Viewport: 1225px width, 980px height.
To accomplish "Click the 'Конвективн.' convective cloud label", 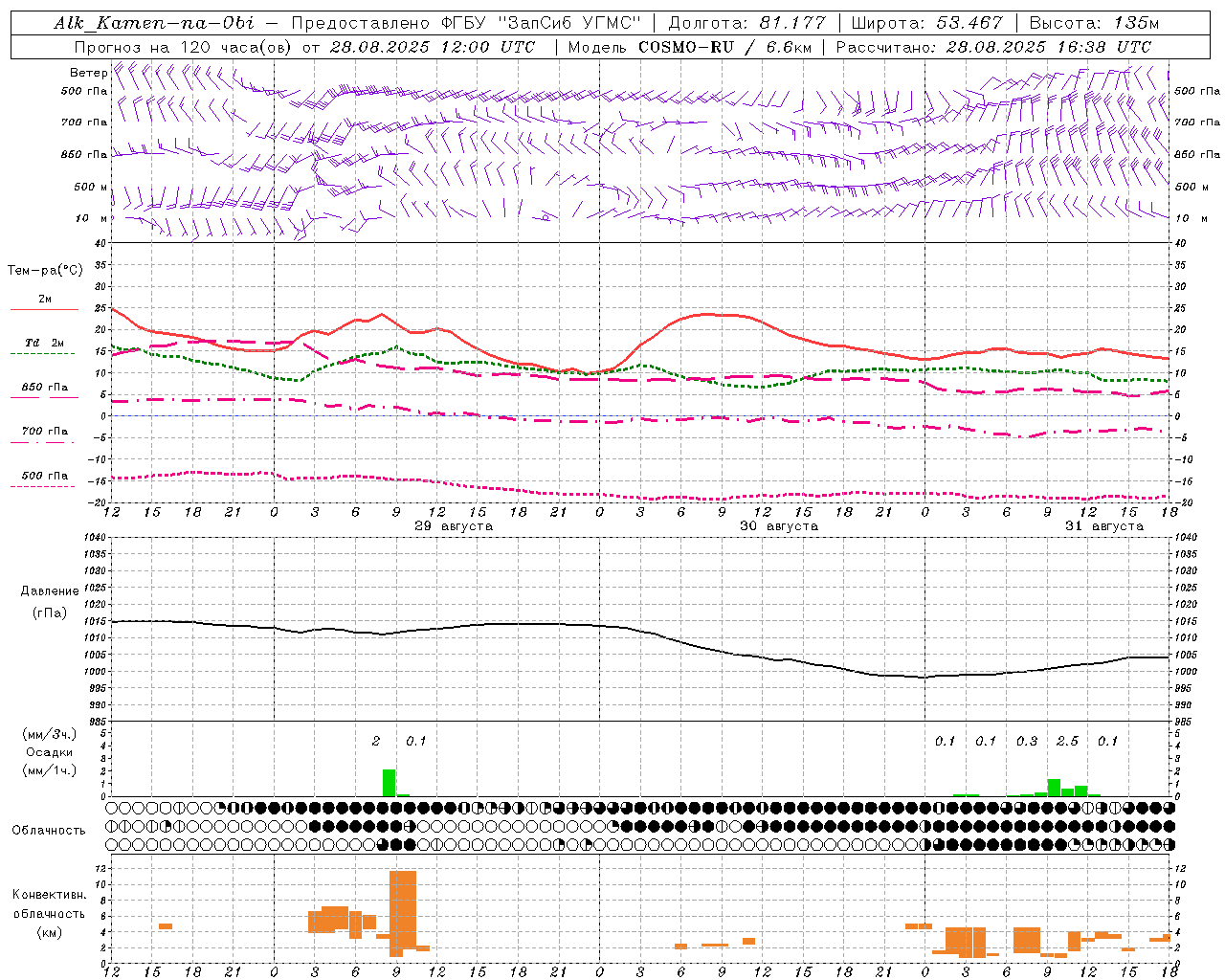I will (x=50, y=895).
